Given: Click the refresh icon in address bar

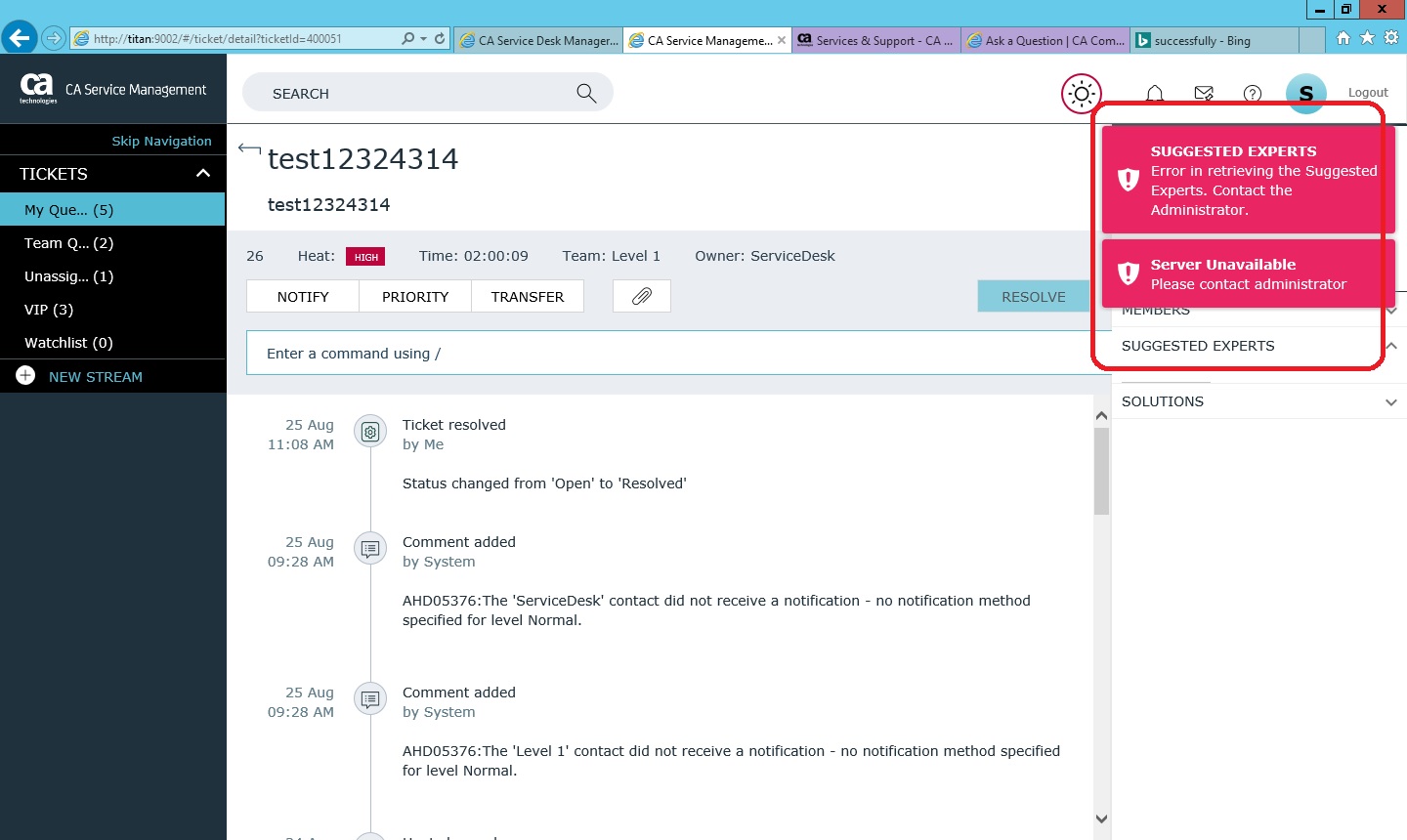Looking at the screenshot, I should [x=440, y=39].
